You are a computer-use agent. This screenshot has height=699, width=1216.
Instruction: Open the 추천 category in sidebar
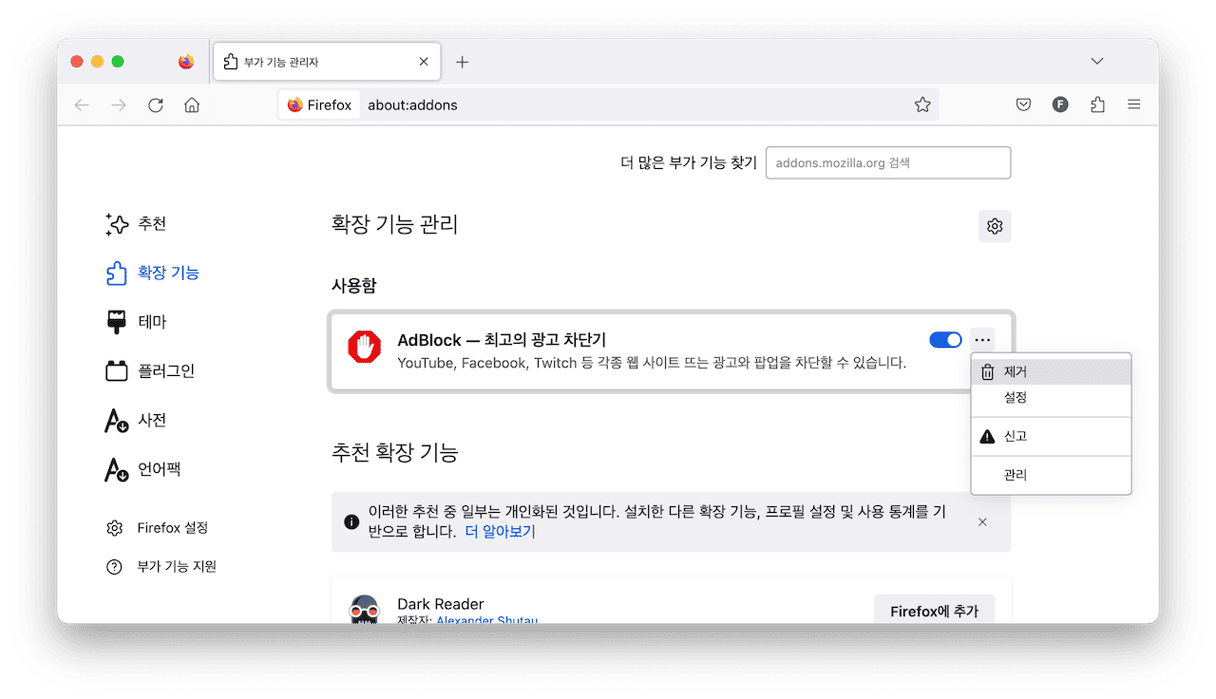click(136, 224)
